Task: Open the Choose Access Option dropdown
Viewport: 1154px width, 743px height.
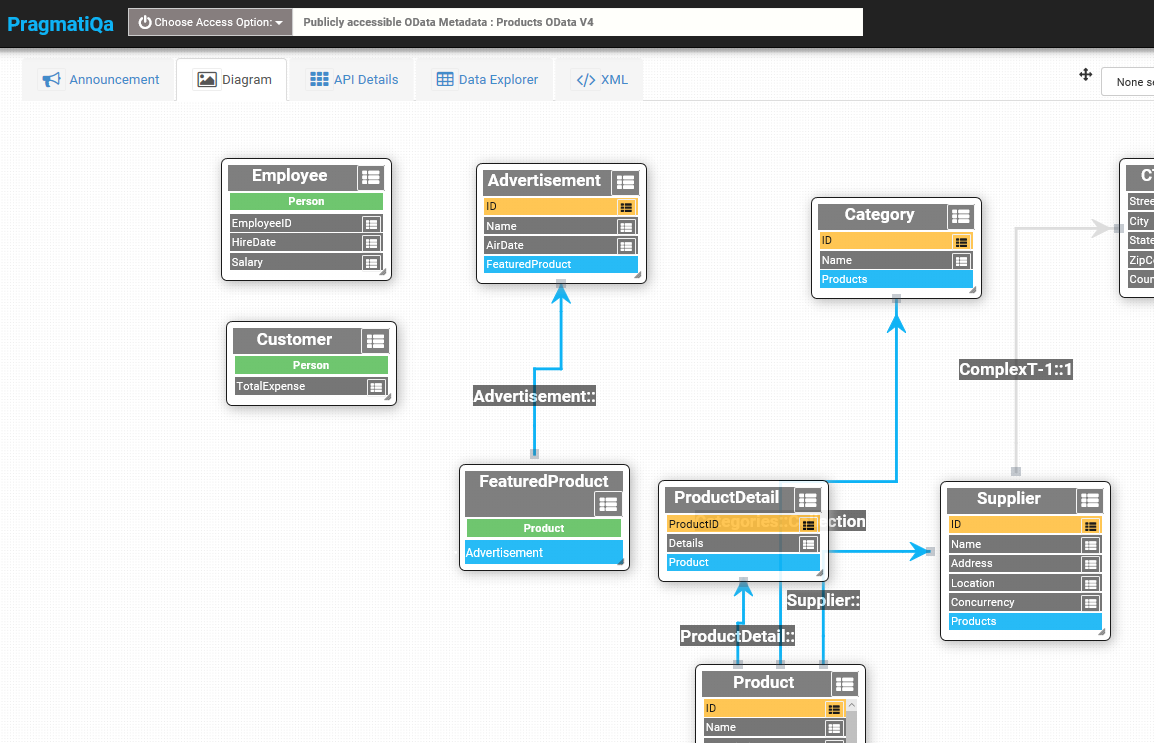Action: tap(210, 22)
